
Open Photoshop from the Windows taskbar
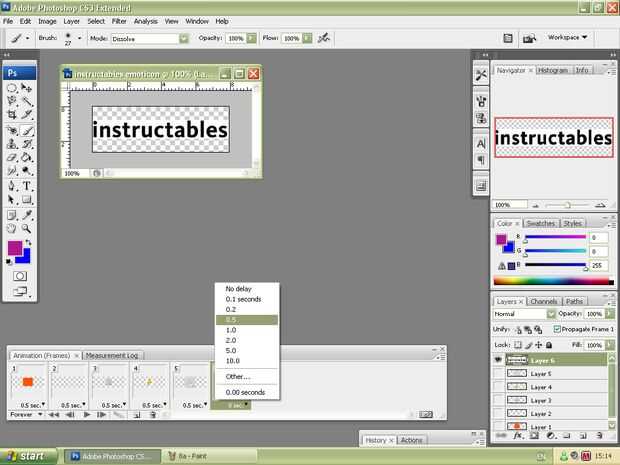coord(112,456)
